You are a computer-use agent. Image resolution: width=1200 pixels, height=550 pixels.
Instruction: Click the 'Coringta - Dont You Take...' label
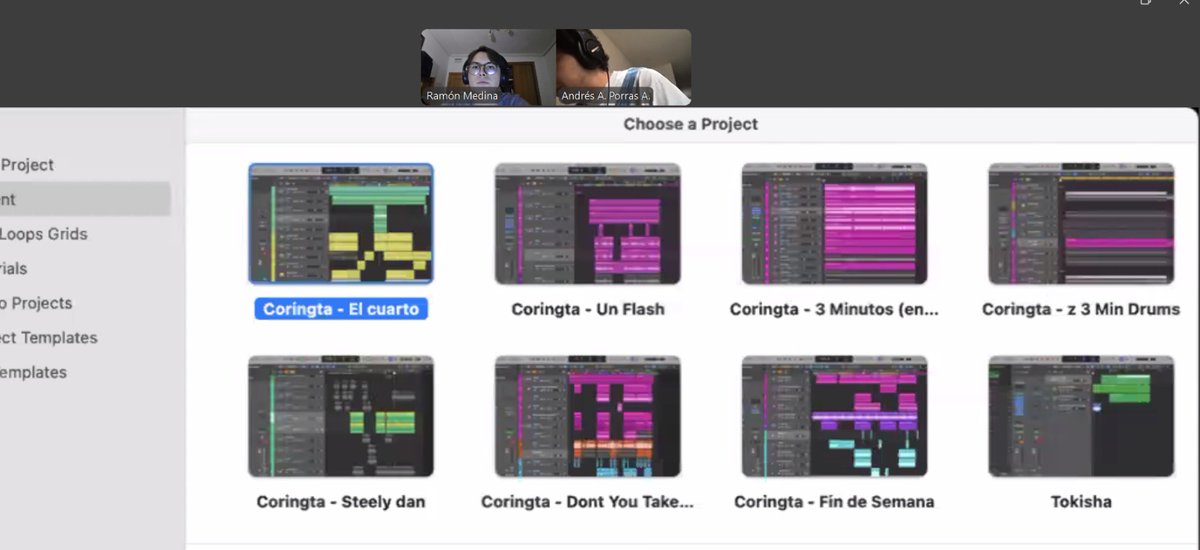click(x=587, y=502)
